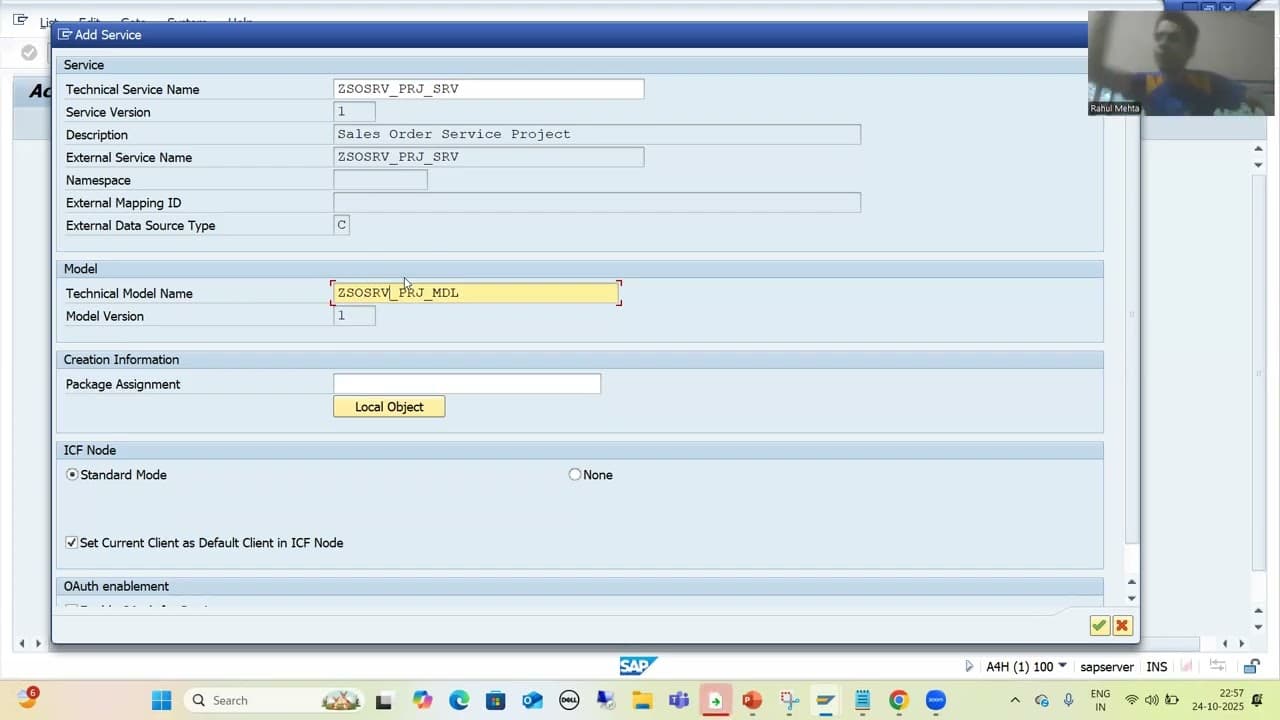Click the connection icon left of the lock
Viewport: 1280px width, 720px height.
[1218, 667]
